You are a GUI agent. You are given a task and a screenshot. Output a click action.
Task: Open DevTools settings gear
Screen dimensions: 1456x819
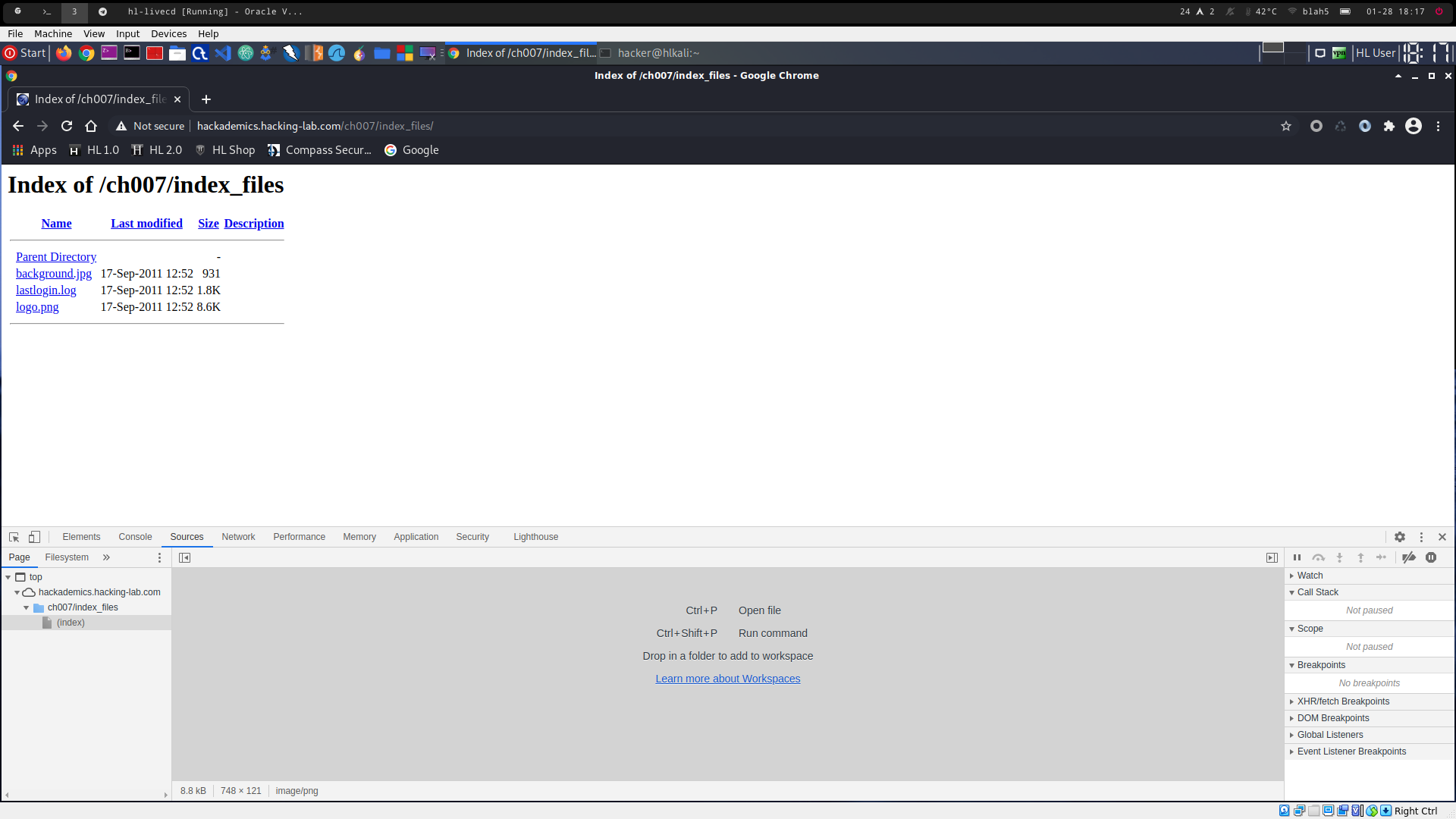[1400, 537]
